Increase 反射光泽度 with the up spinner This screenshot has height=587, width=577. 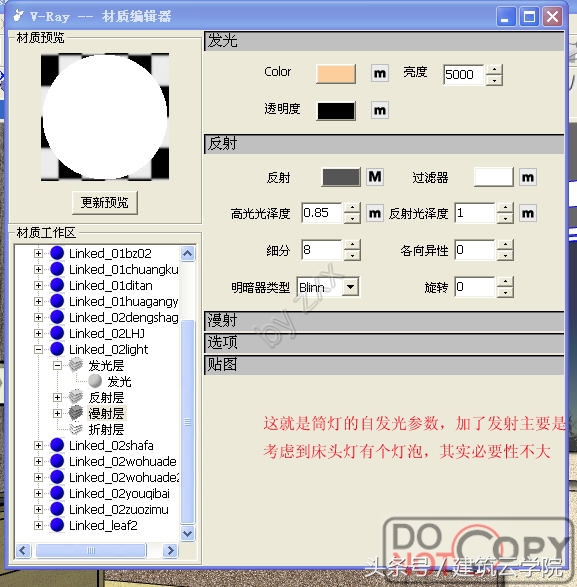[x=505, y=208]
